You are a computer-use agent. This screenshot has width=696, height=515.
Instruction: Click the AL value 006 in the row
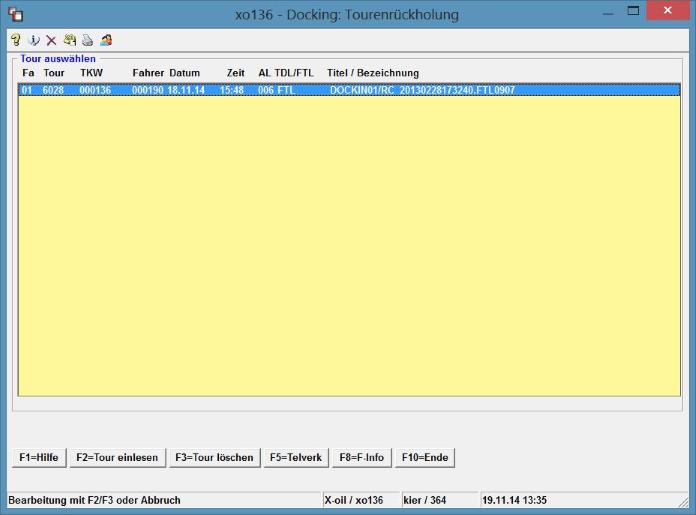[265, 90]
